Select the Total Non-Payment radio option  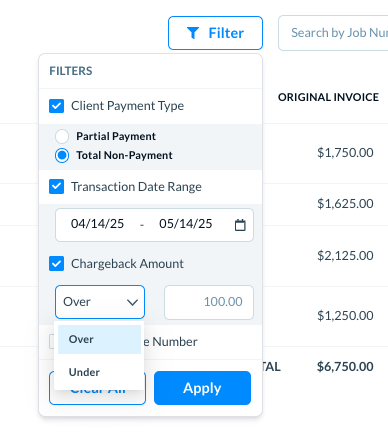[x=62, y=155]
